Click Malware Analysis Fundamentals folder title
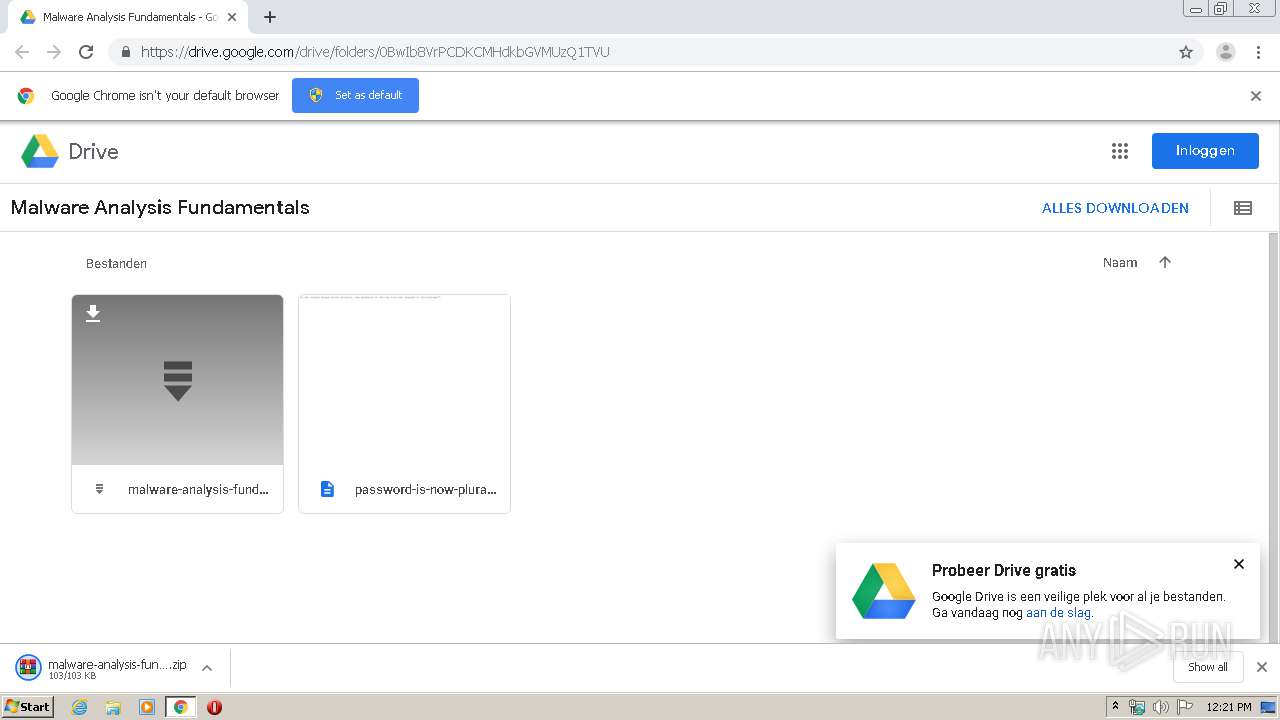 [160, 208]
